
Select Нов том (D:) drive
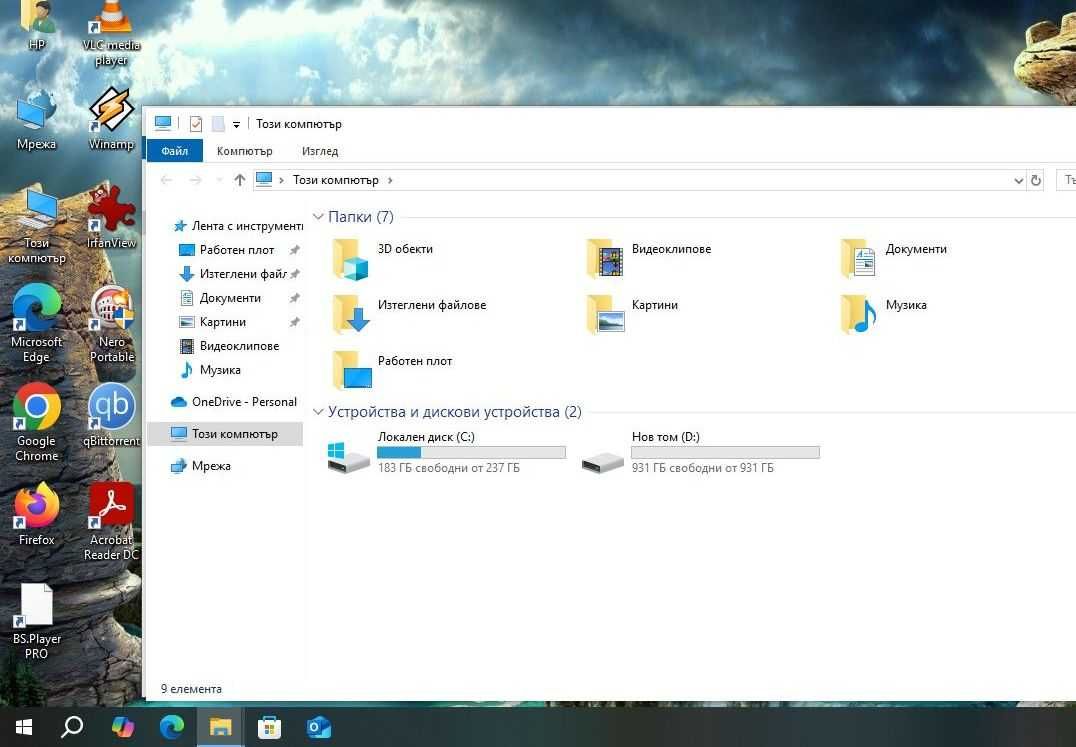point(700,452)
